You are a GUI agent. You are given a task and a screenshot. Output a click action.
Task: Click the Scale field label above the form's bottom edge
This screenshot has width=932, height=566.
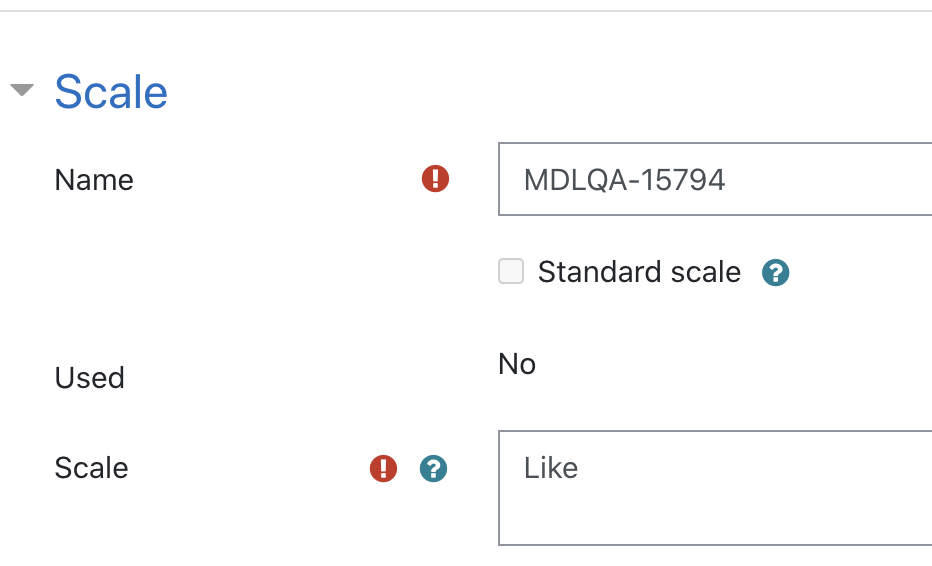click(92, 468)
